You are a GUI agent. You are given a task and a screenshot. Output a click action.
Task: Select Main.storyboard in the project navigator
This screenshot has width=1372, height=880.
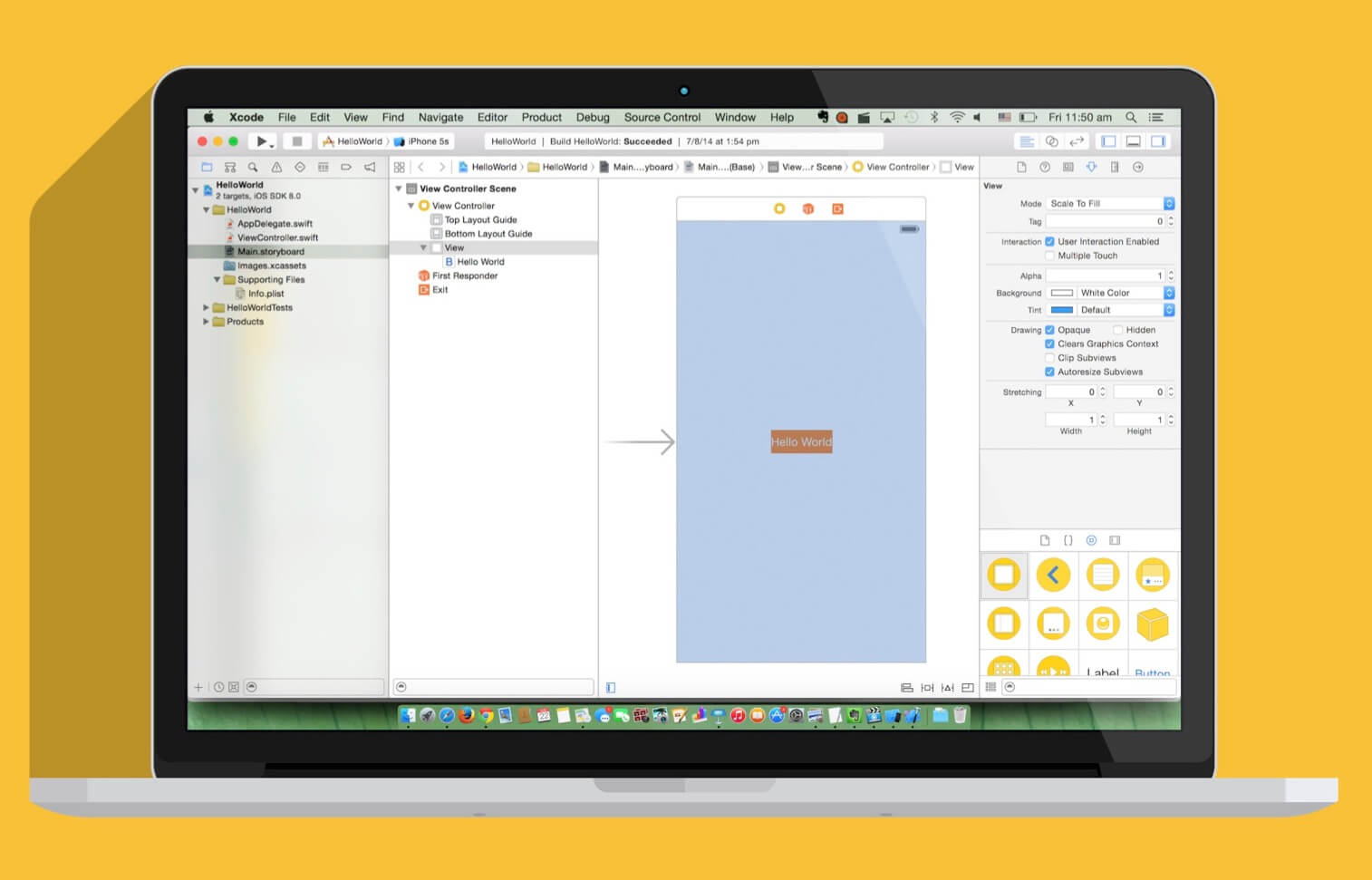tap(271, 251)
